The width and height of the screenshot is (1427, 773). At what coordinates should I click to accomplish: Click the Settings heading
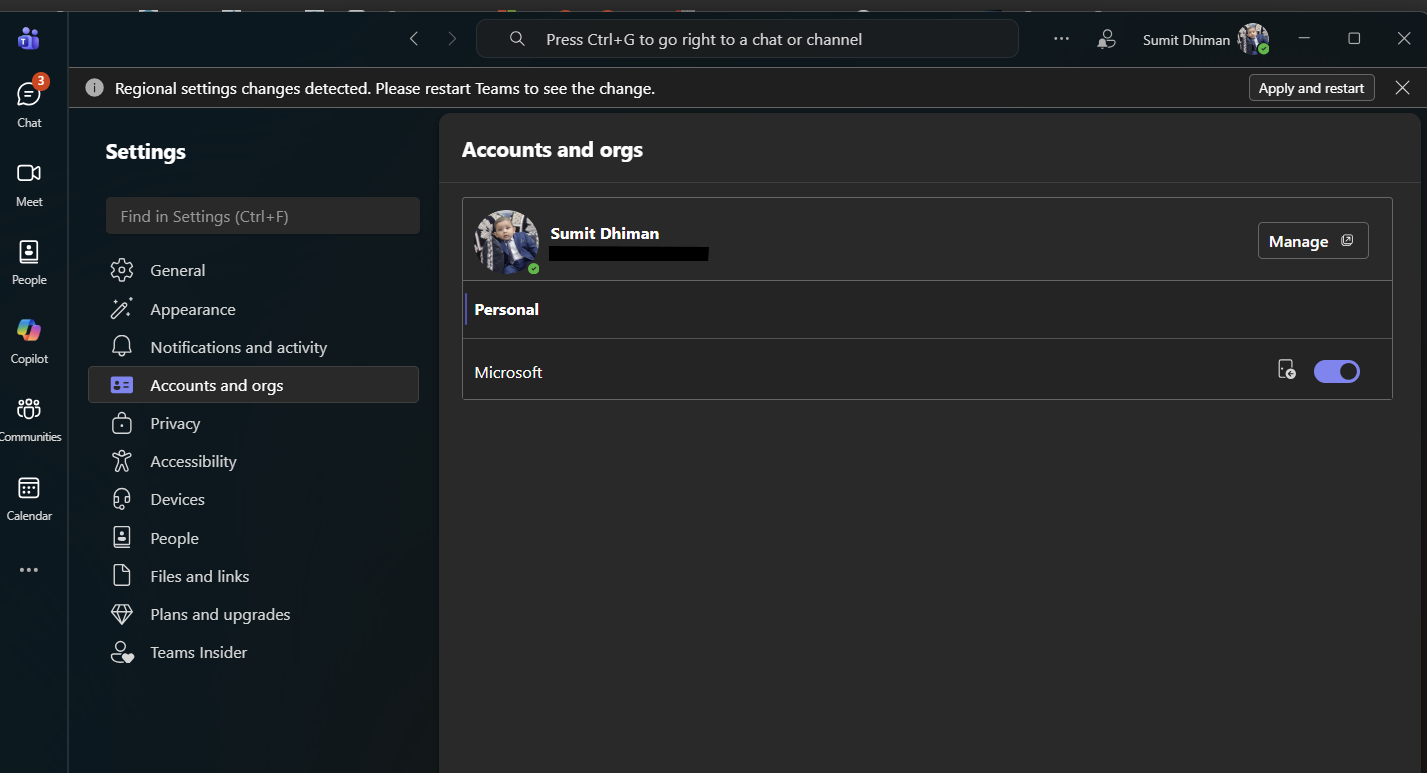coord(146,152)
